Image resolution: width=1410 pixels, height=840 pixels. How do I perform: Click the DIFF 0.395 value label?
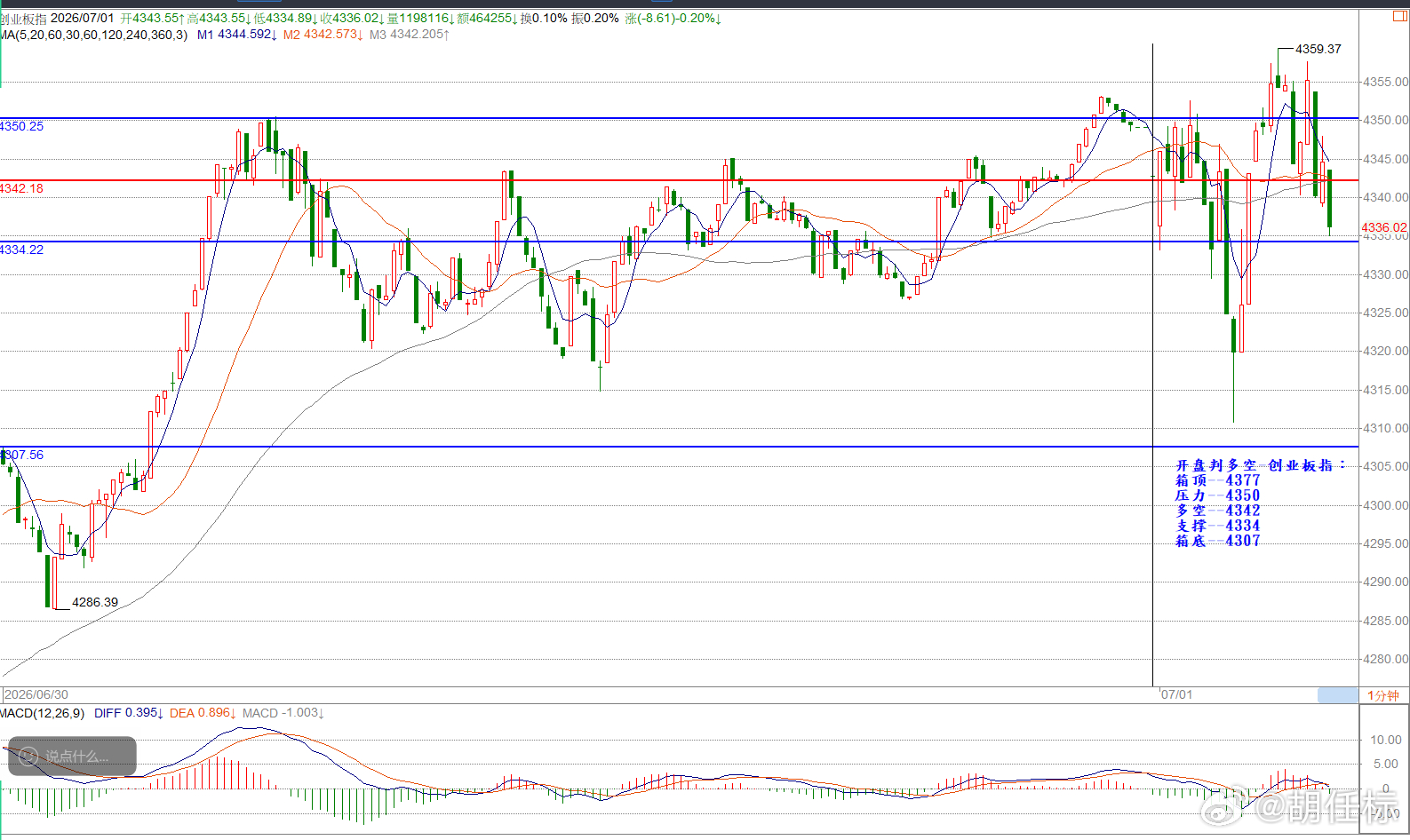point(128,713)
